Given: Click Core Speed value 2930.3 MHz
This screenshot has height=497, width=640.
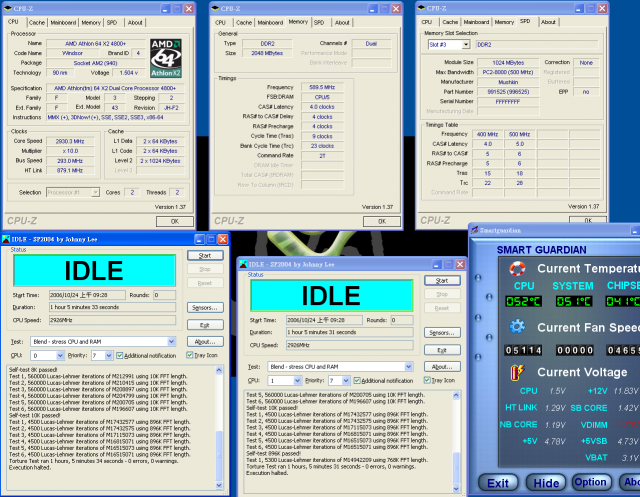Looking at the screenshot, I should [70, 141].
